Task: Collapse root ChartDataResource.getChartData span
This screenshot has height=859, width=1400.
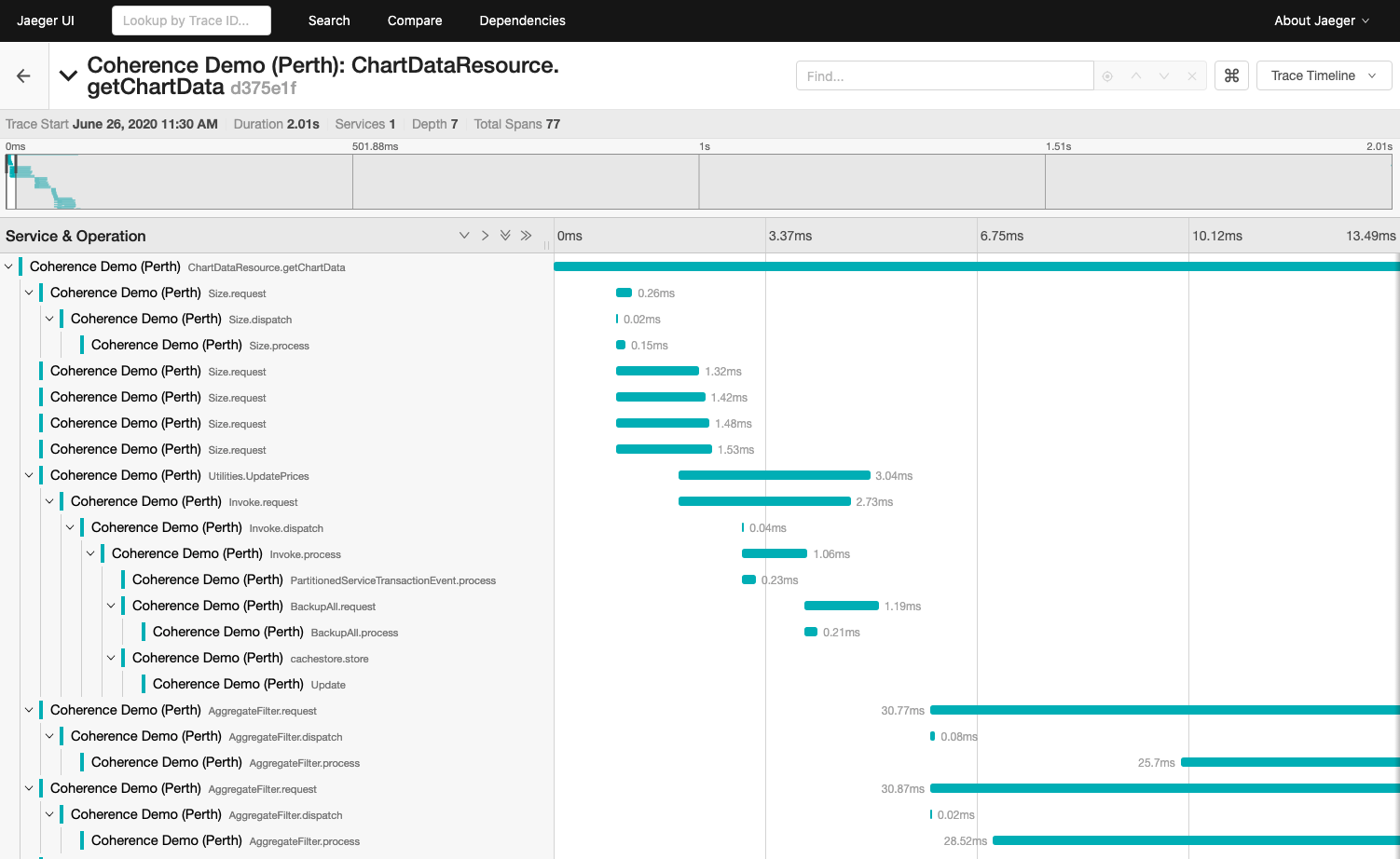Action: point(8,266)
